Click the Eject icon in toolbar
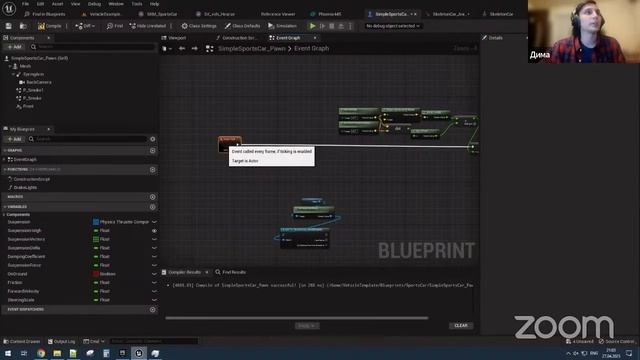Image resolution: width=640 pixels, height=360 pixels. tap(341, 26)
